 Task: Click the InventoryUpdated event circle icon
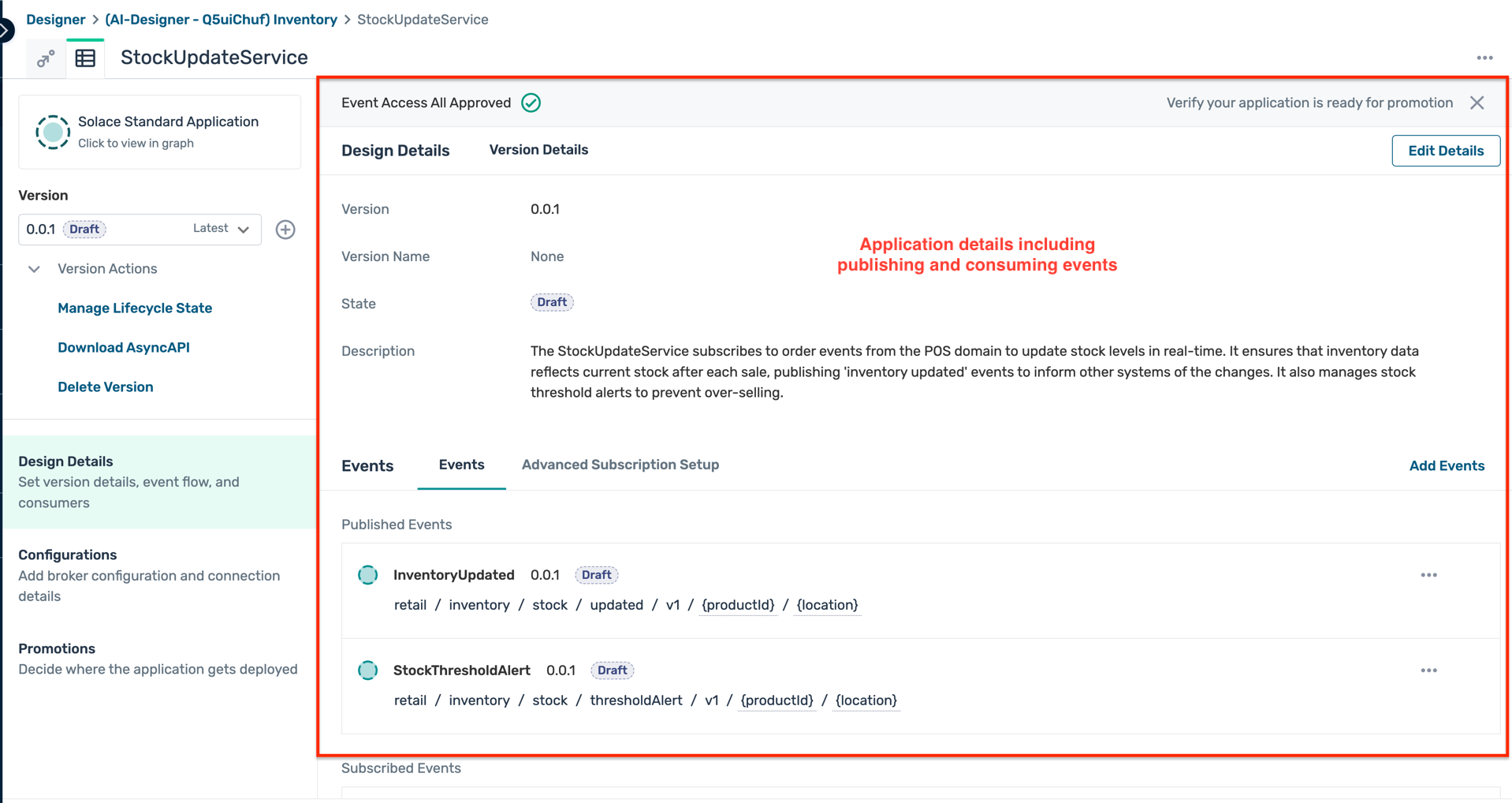tap(368, 575)
